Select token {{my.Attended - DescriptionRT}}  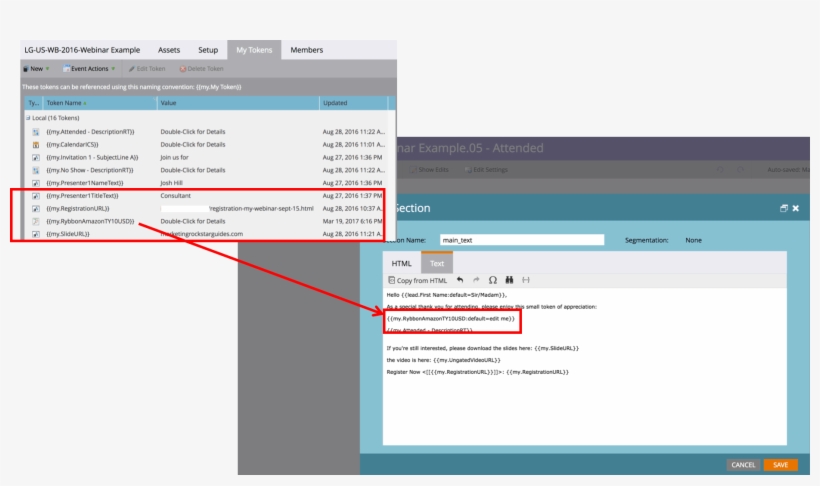coord(90,132)
